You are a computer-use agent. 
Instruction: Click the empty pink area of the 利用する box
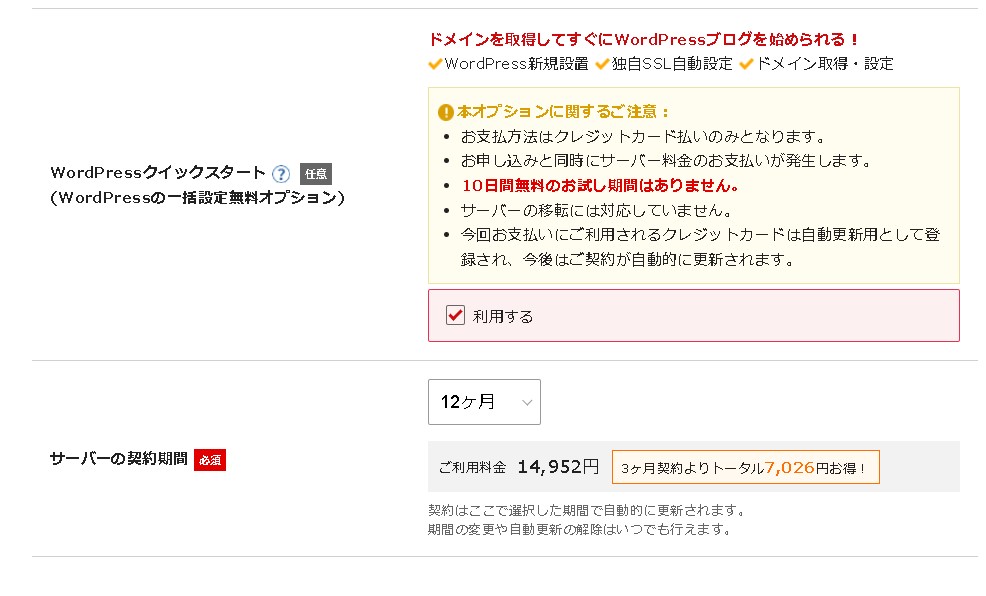(750, 316)
